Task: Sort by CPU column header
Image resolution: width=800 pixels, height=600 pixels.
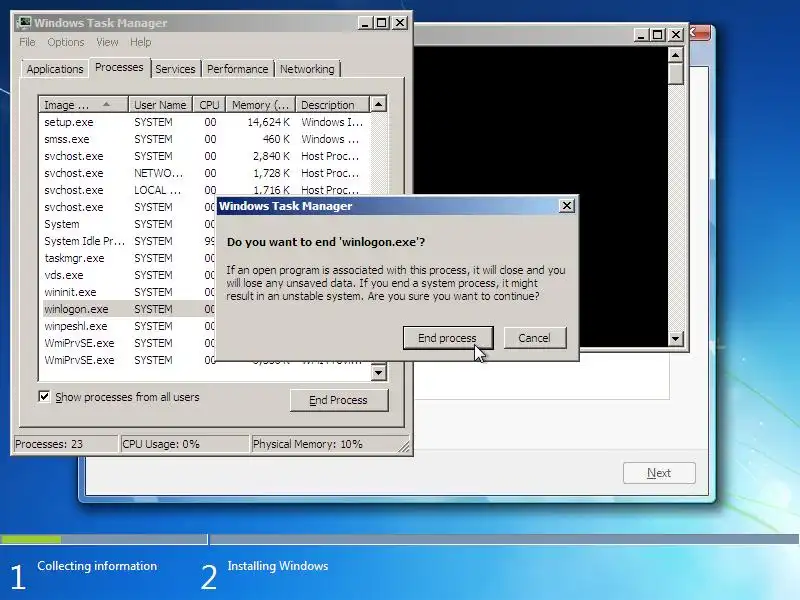Action: click(209, 105)
